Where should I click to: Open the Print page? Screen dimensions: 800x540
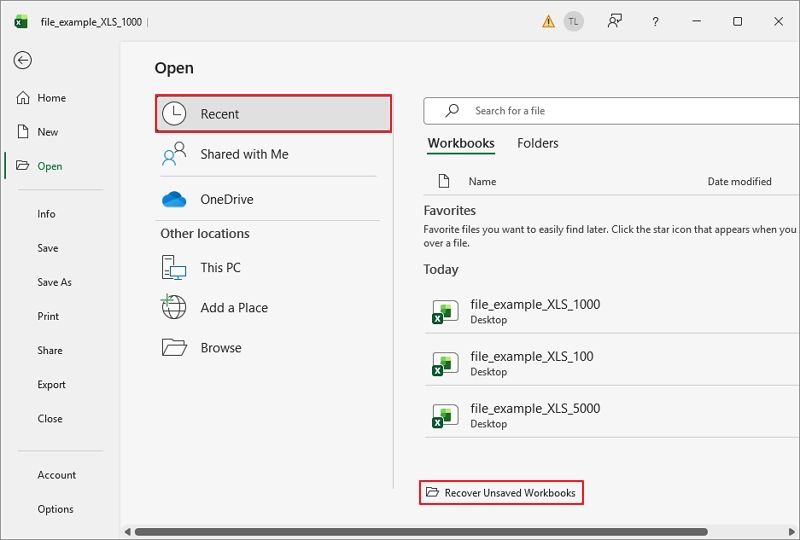pyautogui.click(x=48, y=316)
